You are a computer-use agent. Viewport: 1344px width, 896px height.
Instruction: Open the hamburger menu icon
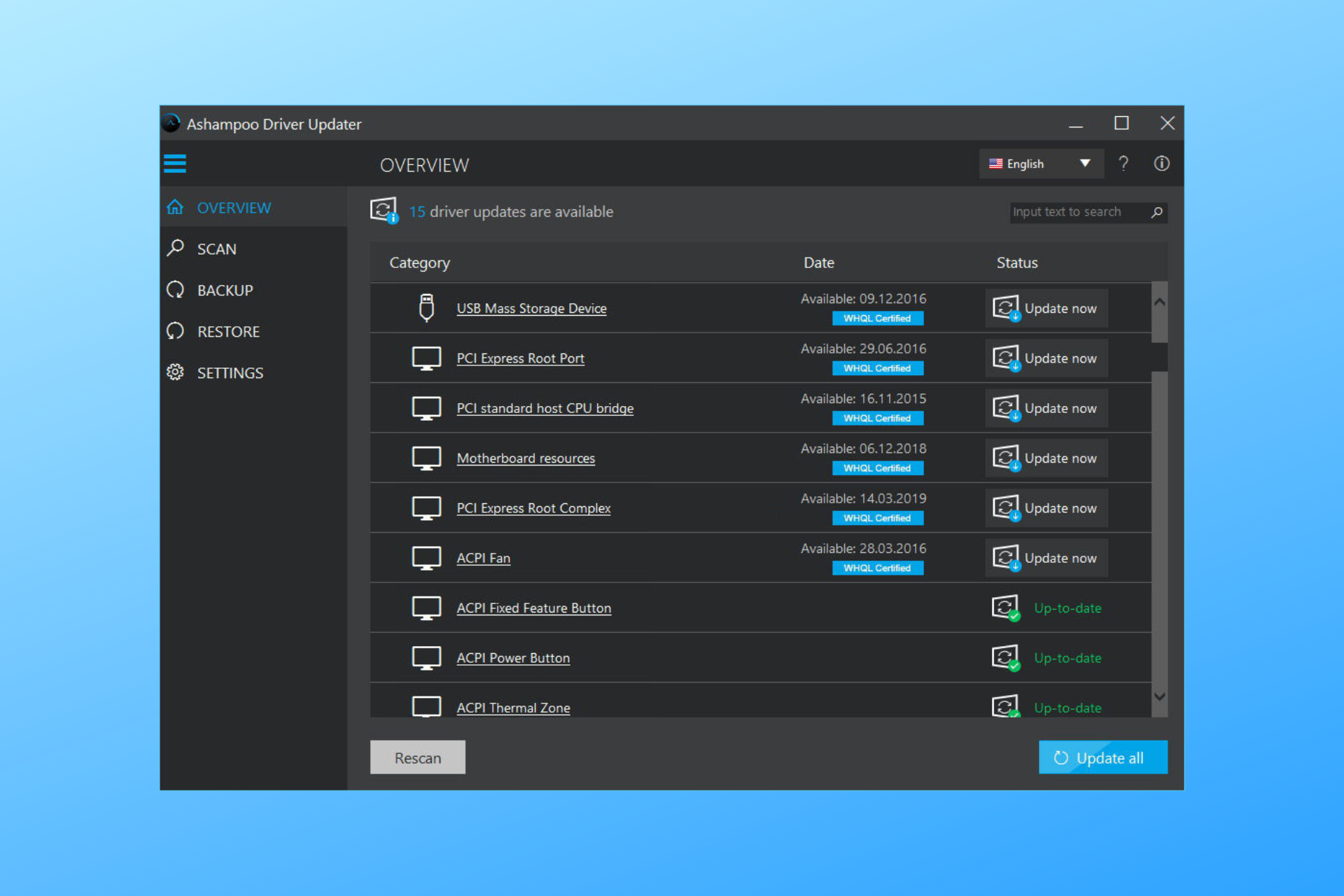tap(174, 163)
